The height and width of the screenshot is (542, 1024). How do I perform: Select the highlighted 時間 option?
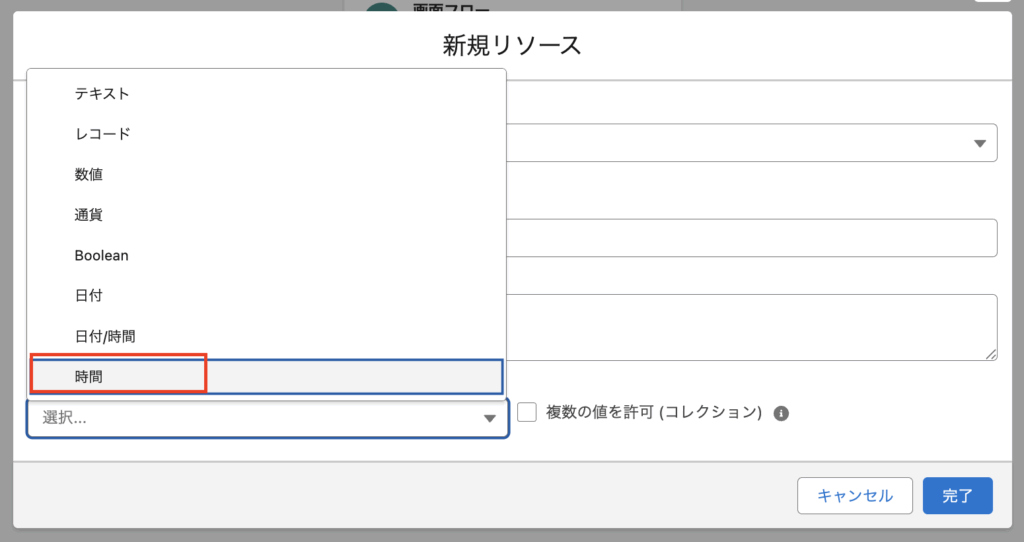(89, 376)
